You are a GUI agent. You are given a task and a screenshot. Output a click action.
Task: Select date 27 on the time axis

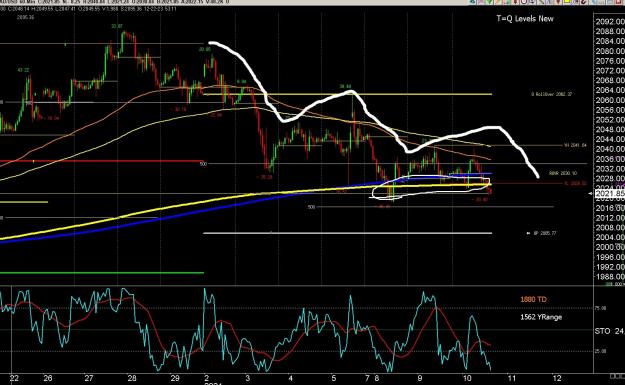tap(89, 378)
